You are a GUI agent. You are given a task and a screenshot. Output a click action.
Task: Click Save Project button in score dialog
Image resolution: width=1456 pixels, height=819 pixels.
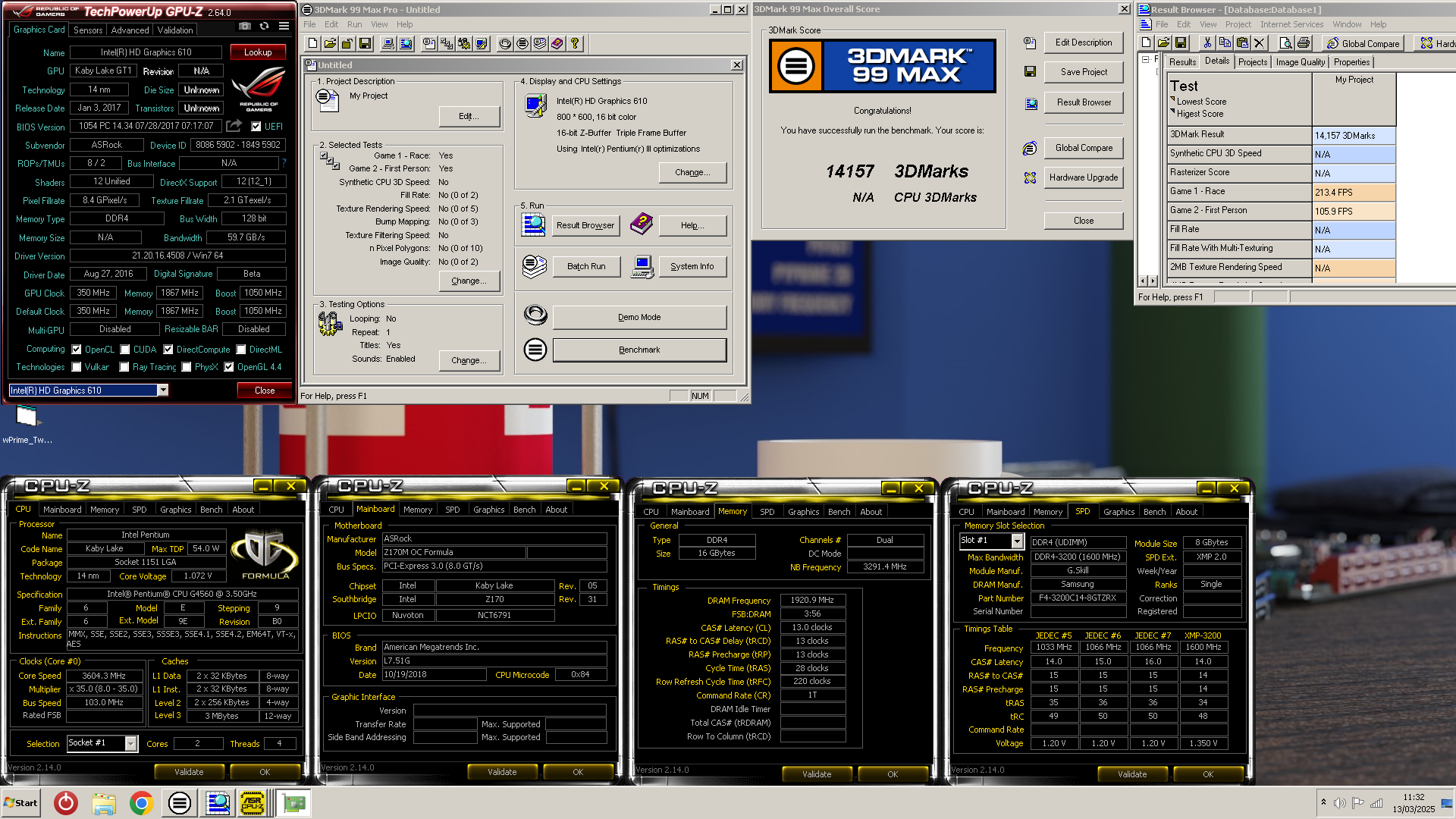pos(1084,72)
